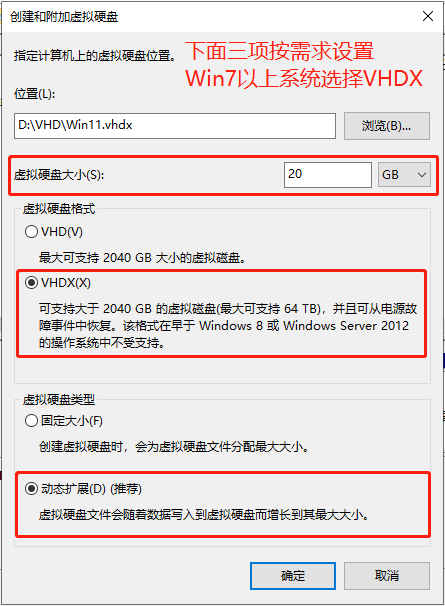445x606 pixels.
Task: Cancel the dialog with 取消
Action: click(x=387, y=576)
